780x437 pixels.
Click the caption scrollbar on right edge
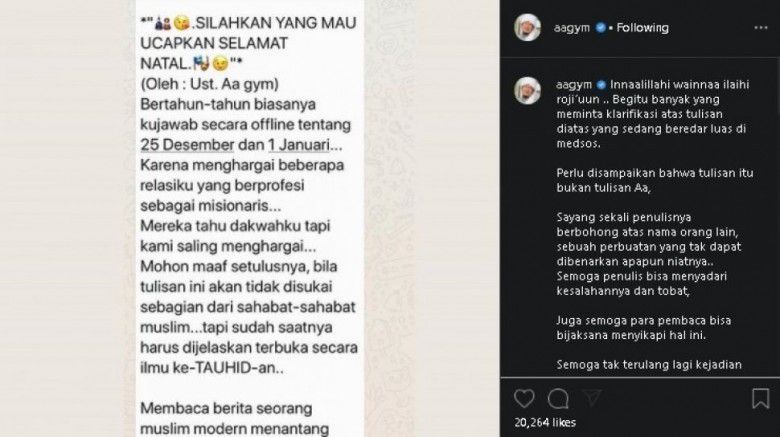(778, 87)
